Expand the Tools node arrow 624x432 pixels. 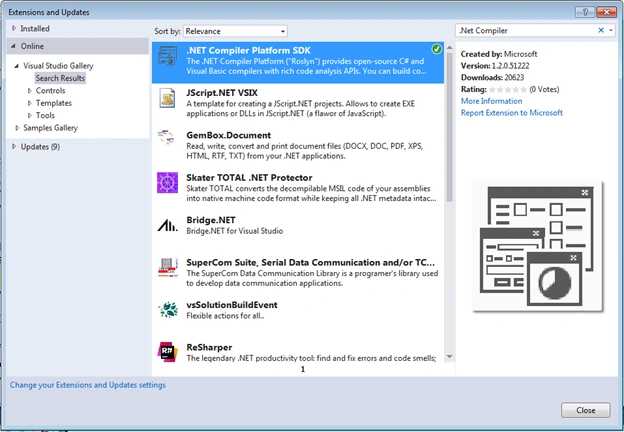click(x=29, y=115)
